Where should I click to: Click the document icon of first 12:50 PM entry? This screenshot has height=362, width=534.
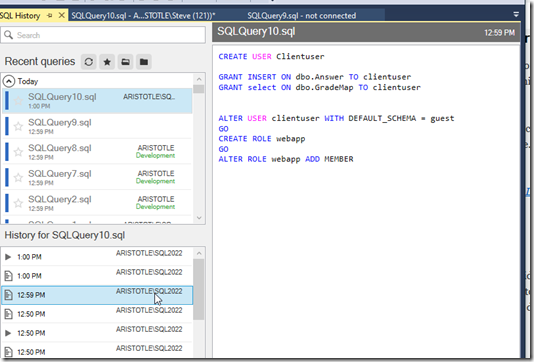(x=9, y=314)
